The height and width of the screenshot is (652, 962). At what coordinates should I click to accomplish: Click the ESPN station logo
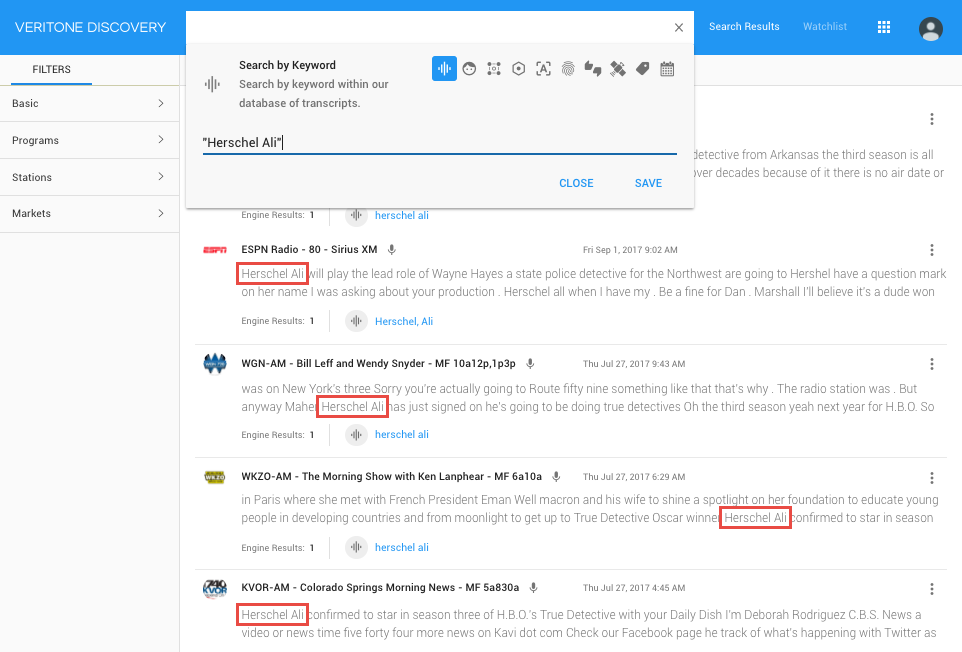(x=215, y=250)
